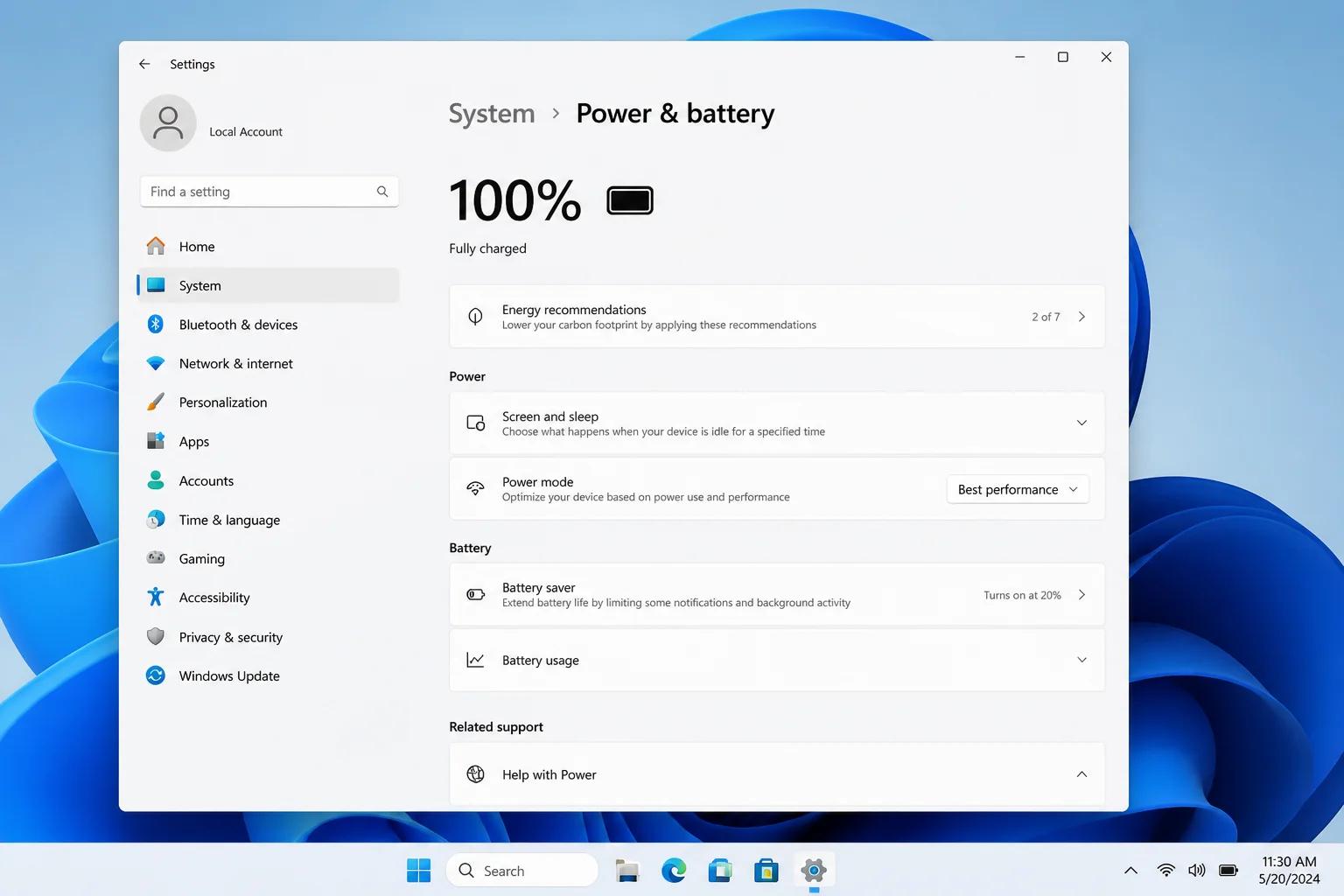Click the Power mode title
This screenshot has height=896, width=1344.
click(538, 482)
